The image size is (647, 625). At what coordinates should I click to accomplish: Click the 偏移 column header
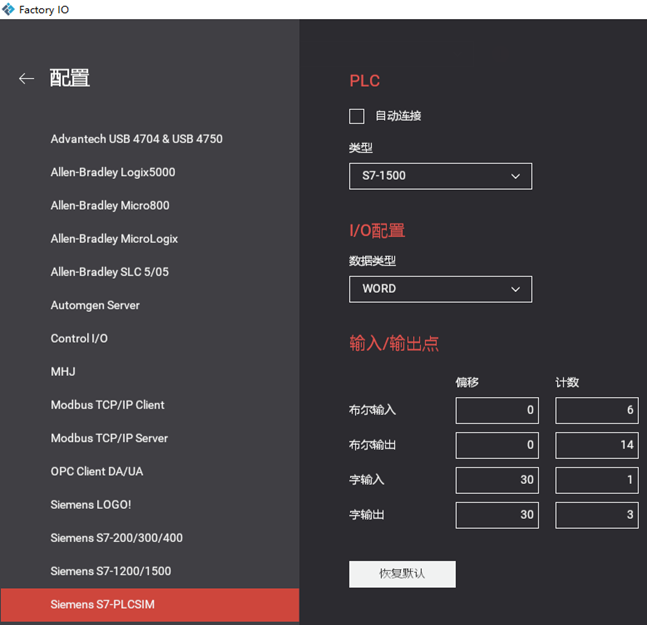467,382
